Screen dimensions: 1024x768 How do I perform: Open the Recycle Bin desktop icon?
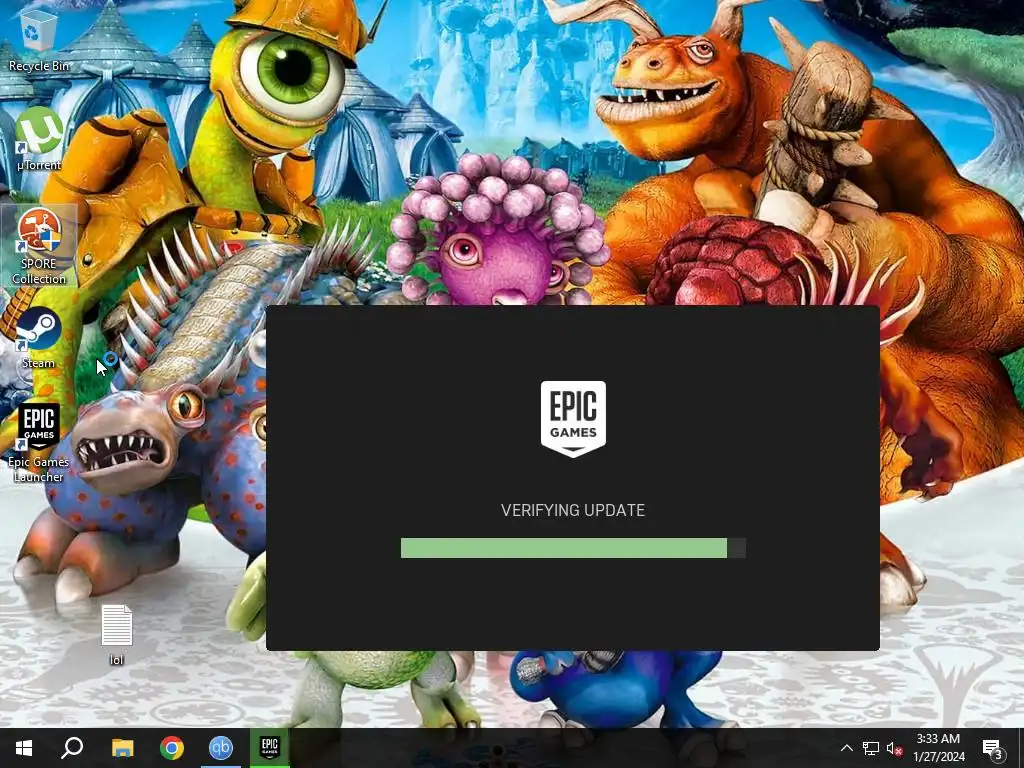coord(39,41)
